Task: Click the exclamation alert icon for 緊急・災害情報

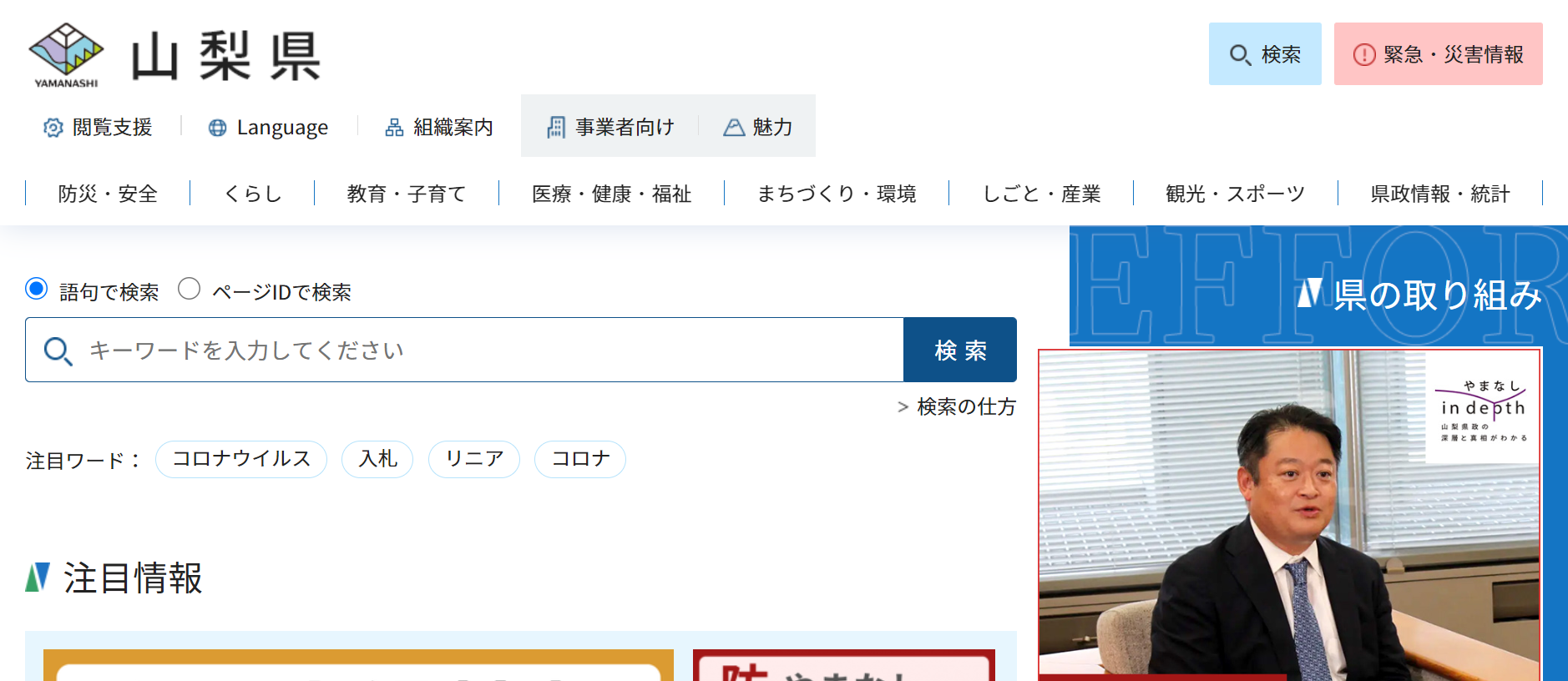Action: (1363, 55)
